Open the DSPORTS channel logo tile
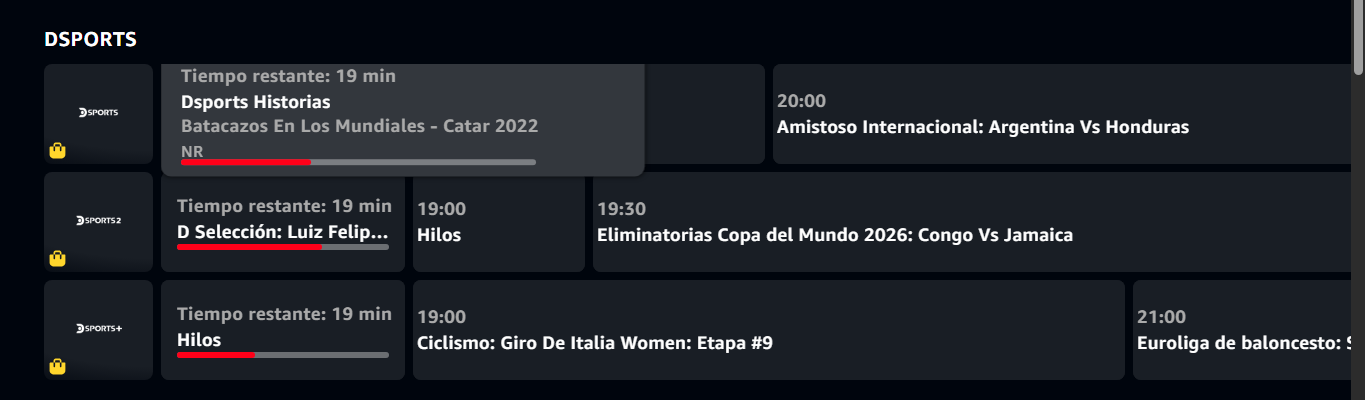Screen dimensions: 1365x400 [99, 114]
